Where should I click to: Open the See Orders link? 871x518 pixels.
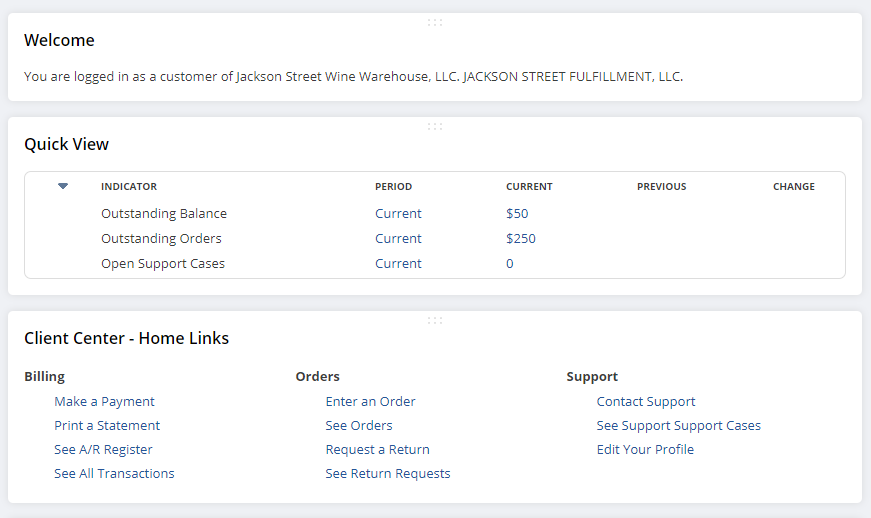coord(359,425)
